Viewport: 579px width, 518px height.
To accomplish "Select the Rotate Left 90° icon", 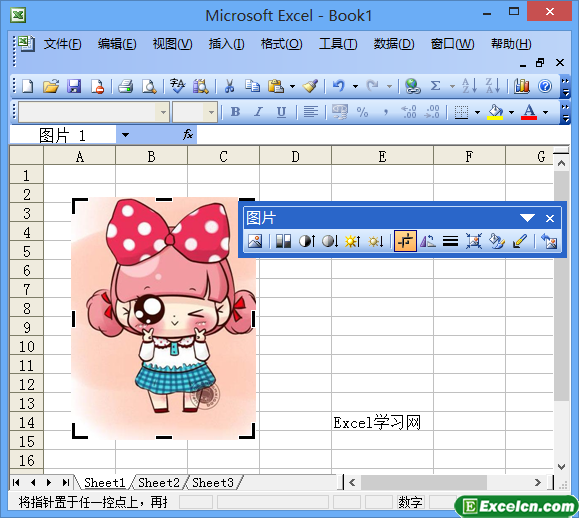I will 428,241.
